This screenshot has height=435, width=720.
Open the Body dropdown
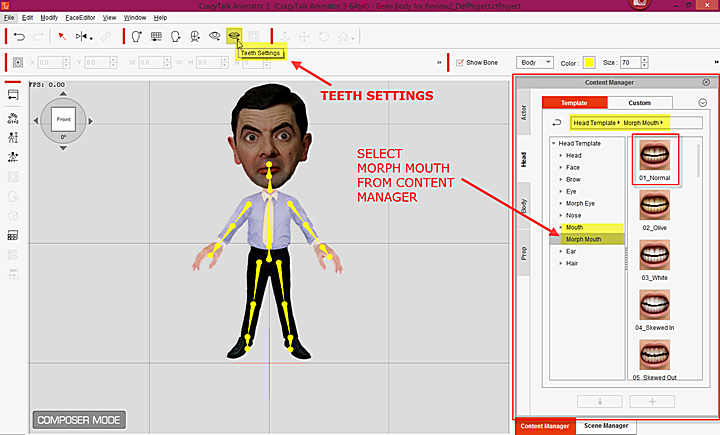coord(535,62)
